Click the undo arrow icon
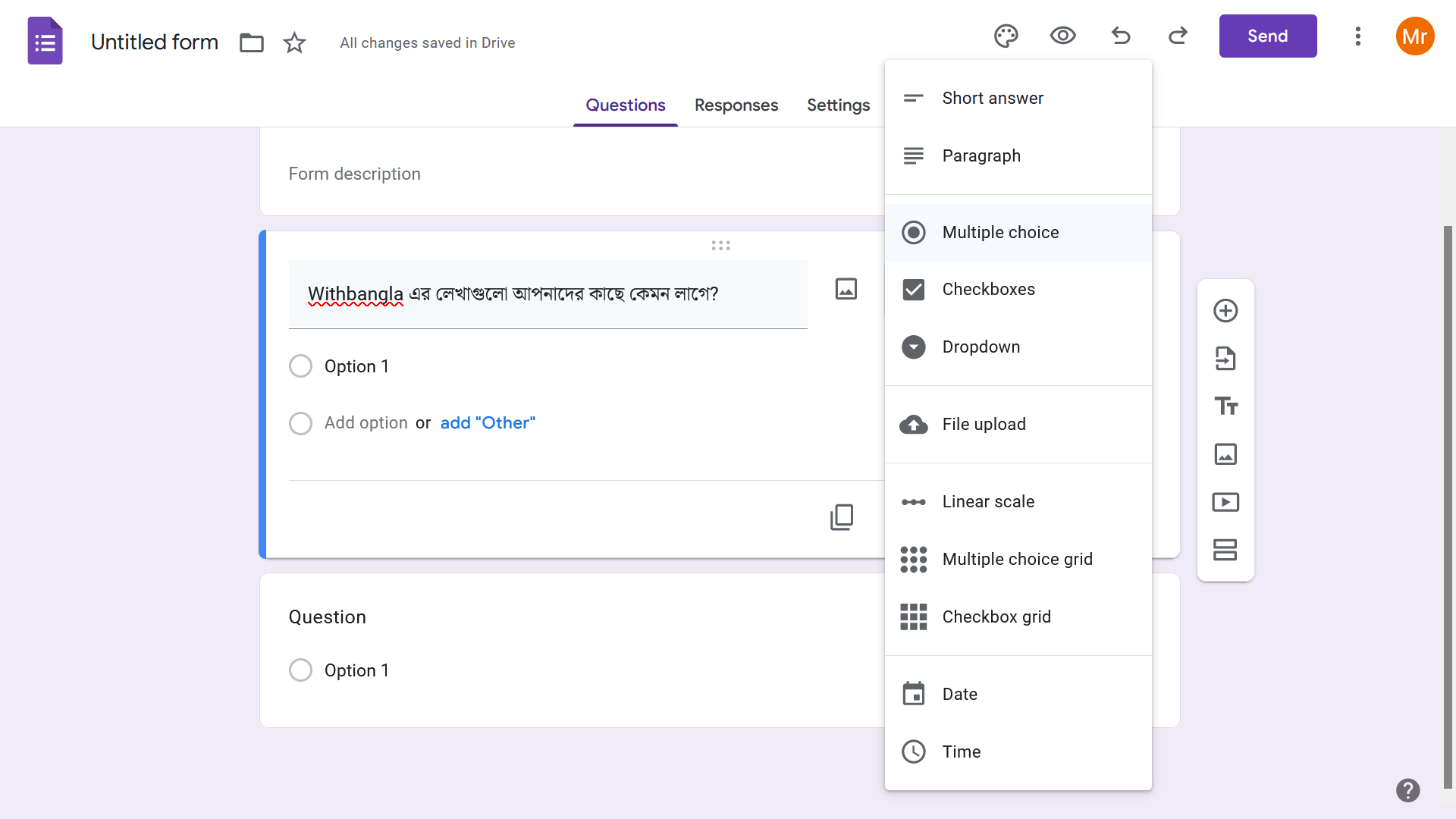Viewport: 1456px width, 819px height. (1120, 36)
